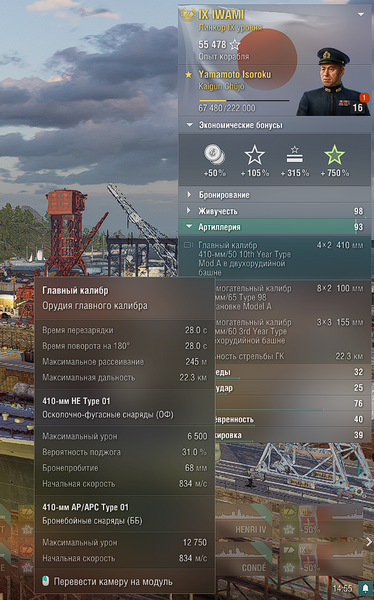Click the credits coin bonus icon
Viewport: 374px width, 600px height.
coord(214,155)
